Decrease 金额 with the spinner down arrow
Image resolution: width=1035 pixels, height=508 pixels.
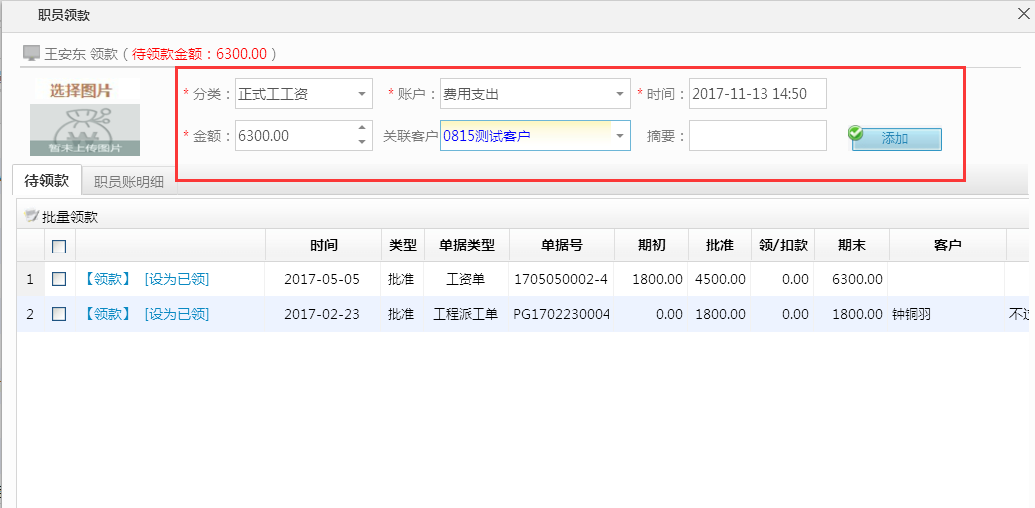point(361,141)
